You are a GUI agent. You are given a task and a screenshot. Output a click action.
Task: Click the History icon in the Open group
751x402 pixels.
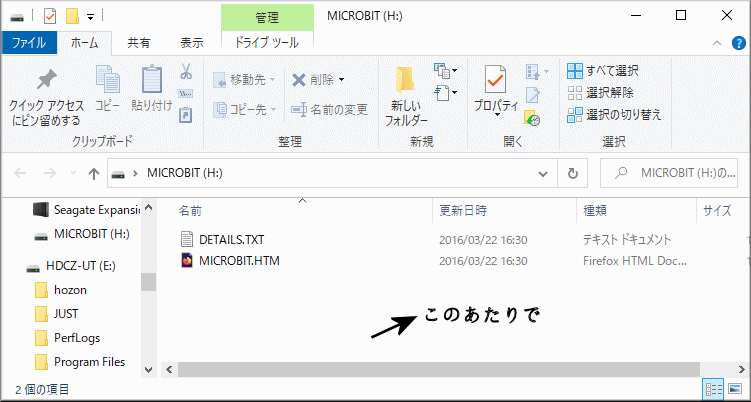pos(532,118)
